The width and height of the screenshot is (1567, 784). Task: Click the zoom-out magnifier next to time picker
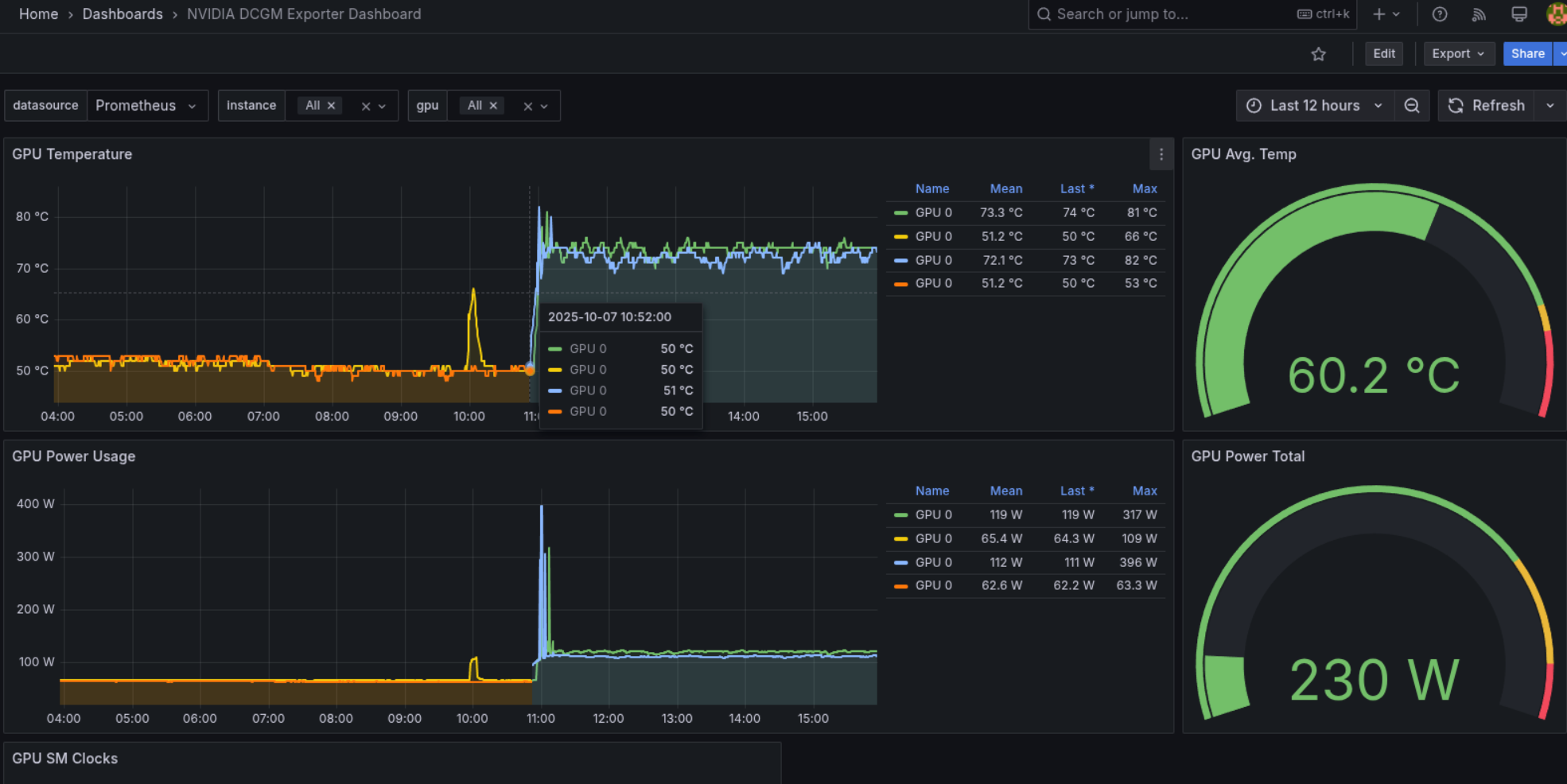pyautogui.click(x=1412, y=105)
